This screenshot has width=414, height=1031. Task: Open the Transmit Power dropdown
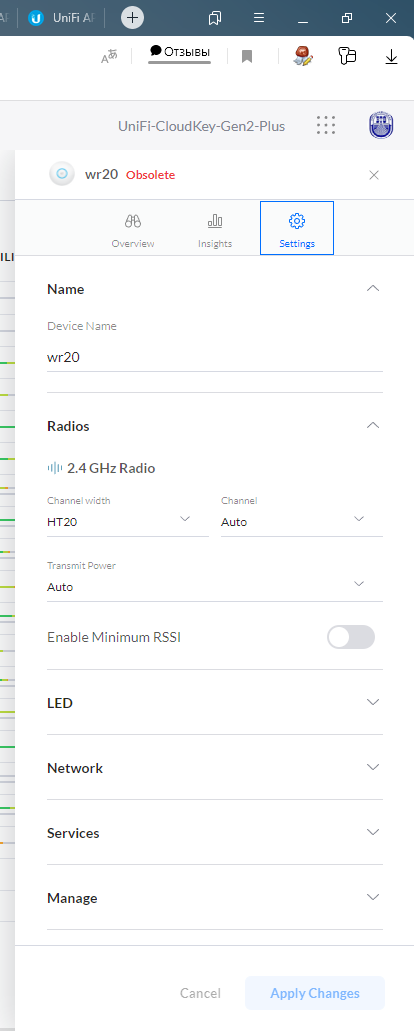pos(215,586)
